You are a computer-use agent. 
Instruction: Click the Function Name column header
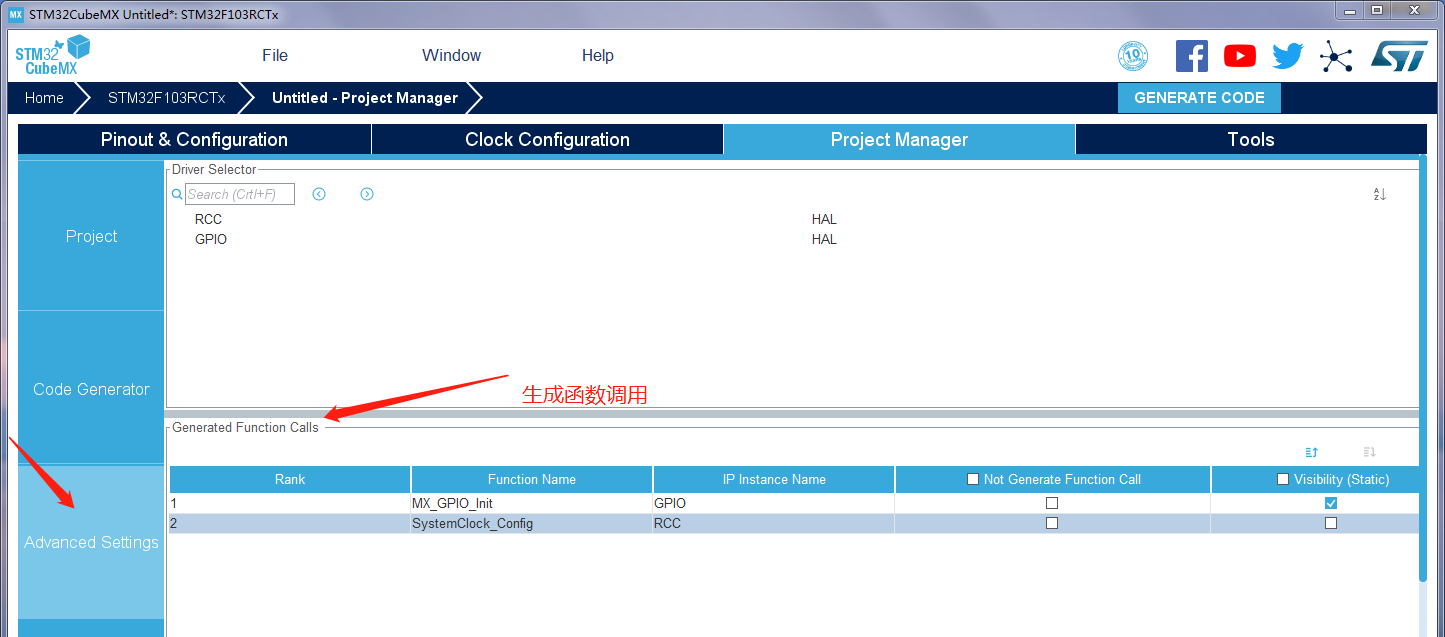(x=532, y=479)
